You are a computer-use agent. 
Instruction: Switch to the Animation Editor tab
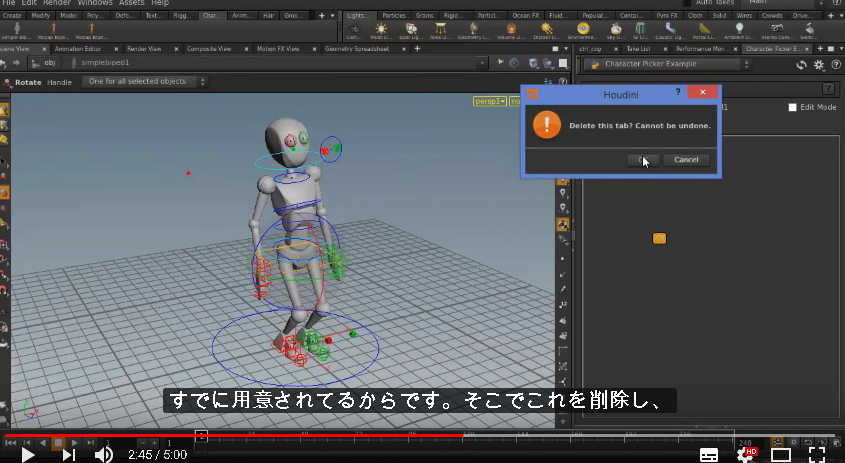click(x=78, y=49)
